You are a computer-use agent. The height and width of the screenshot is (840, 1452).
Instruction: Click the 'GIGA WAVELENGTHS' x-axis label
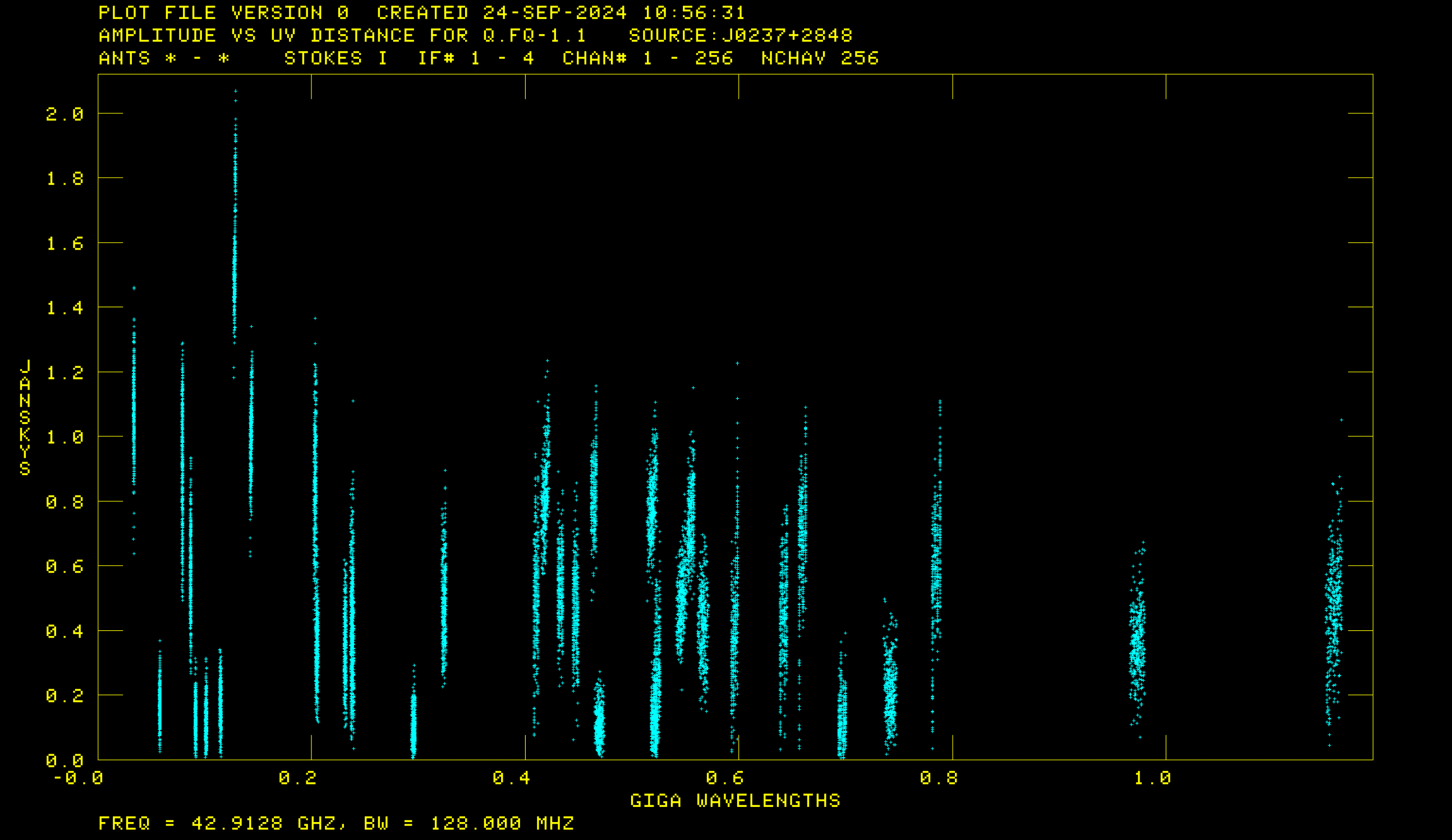pyautogui.click(x=735, y=801)
